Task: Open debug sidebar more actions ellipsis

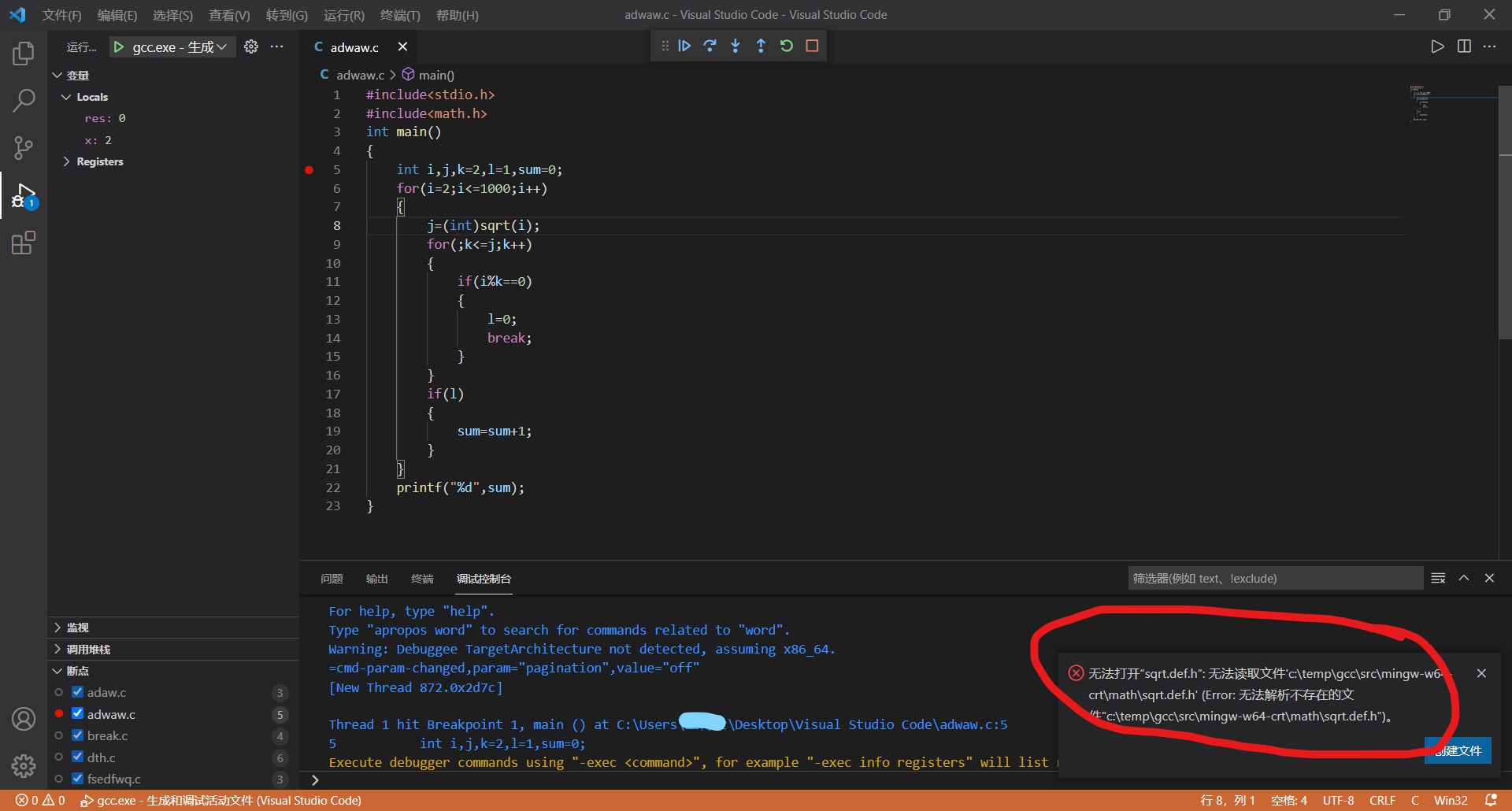Action: coord(277,46)
